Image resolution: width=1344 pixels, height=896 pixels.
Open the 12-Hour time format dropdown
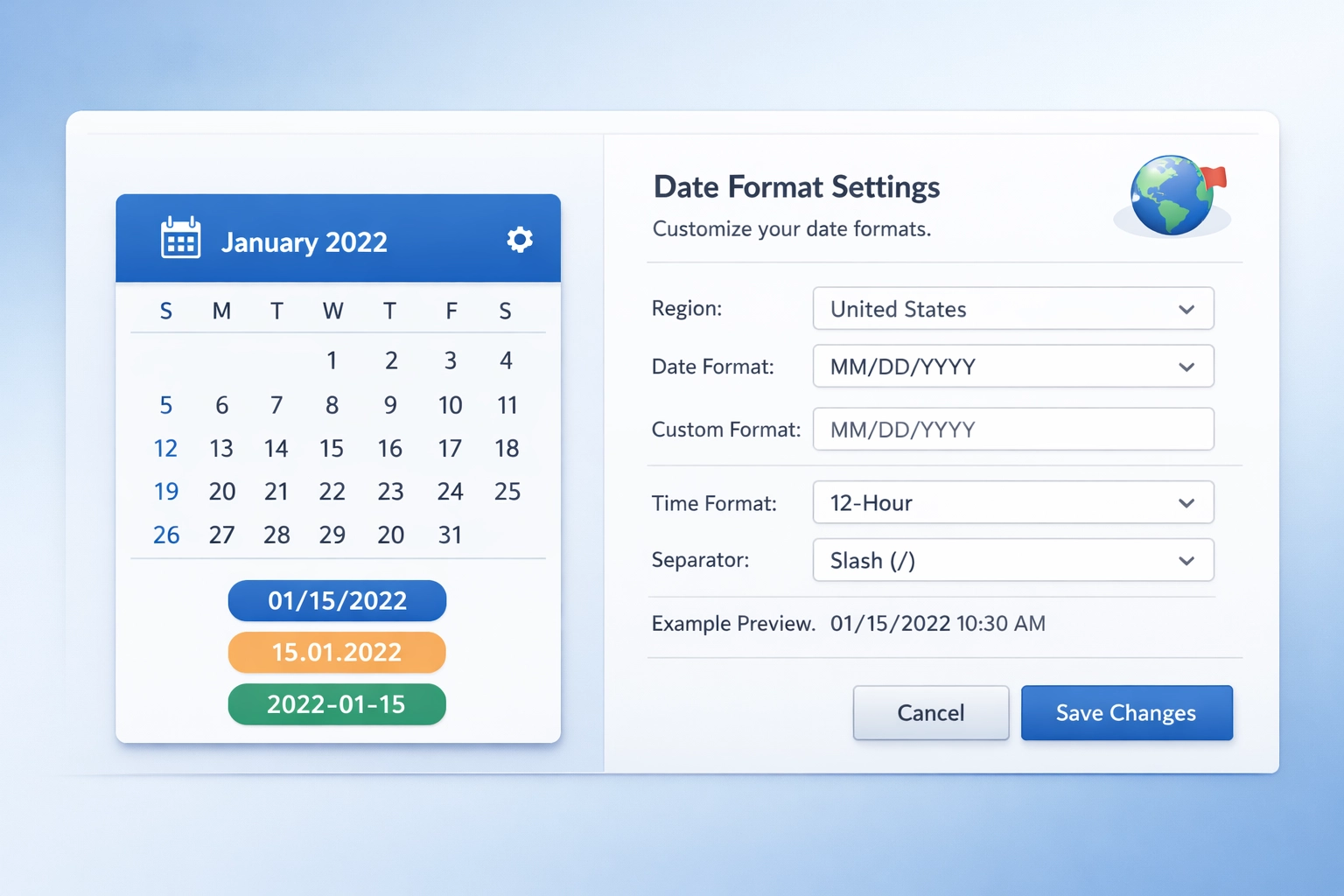1012,502
